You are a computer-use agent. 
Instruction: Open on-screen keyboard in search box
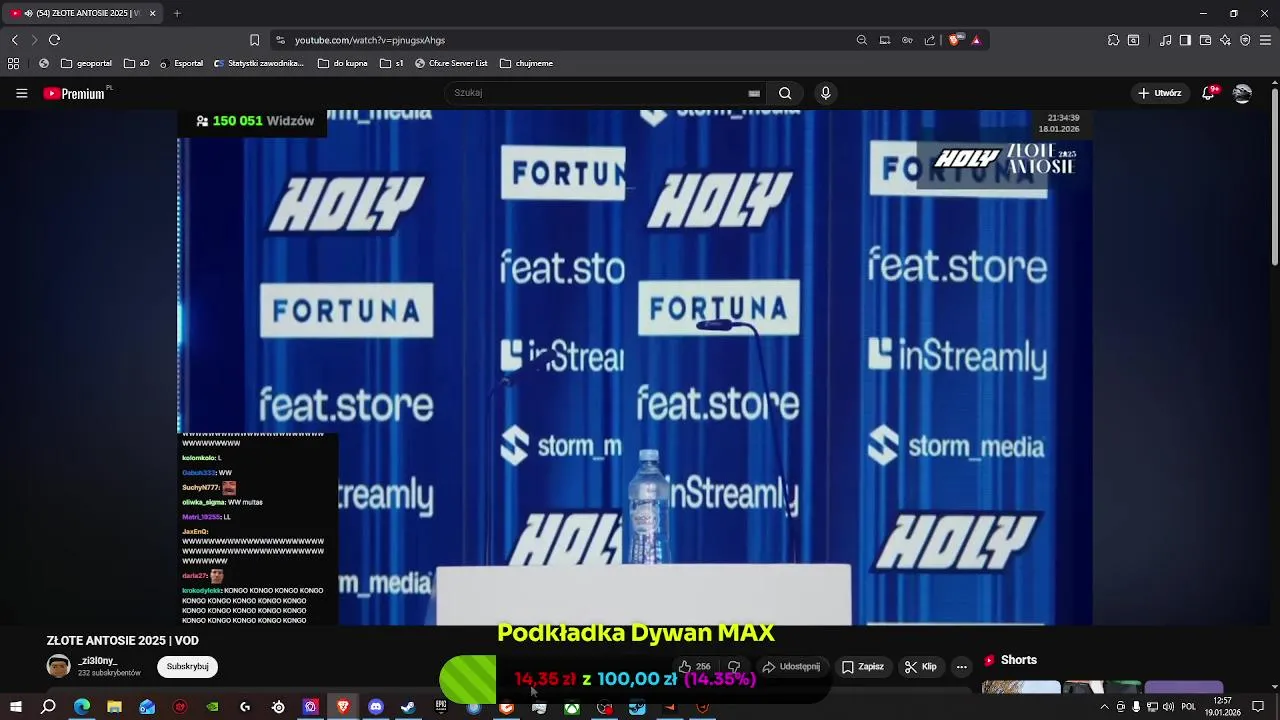coord(754,93)
